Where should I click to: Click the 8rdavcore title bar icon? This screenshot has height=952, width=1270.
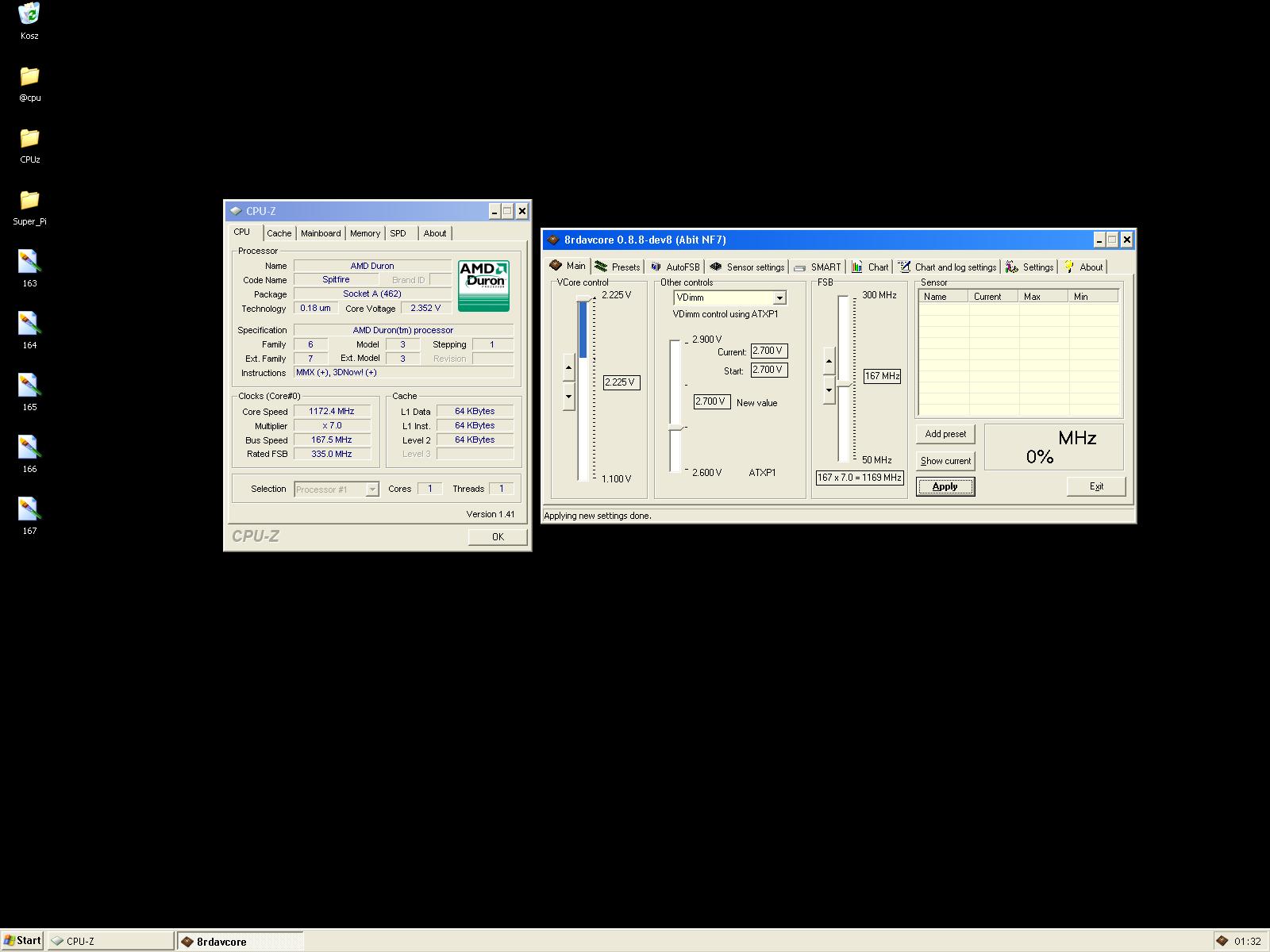pos(553,240)
